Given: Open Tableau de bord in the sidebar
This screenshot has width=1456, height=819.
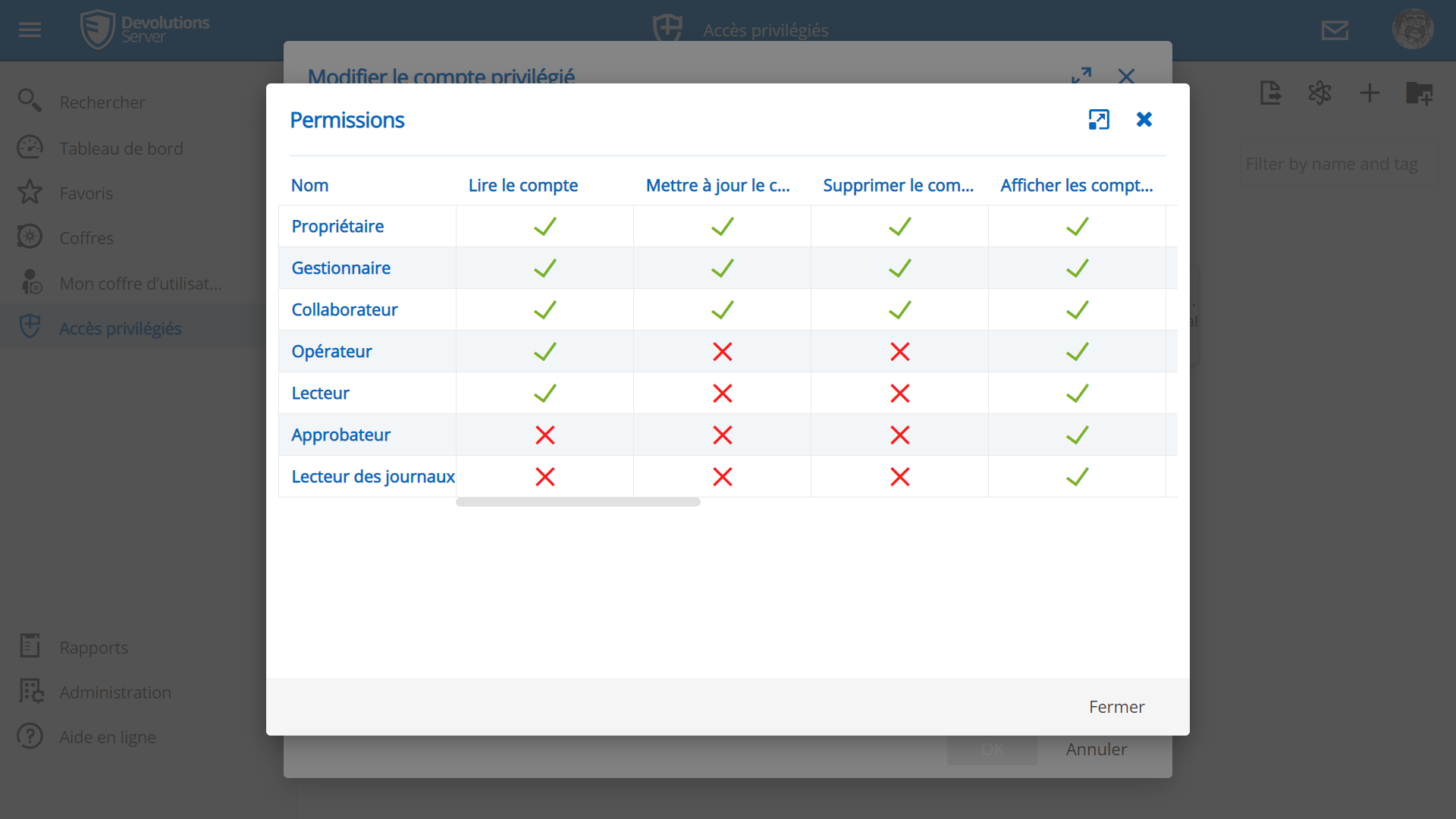Looking at the screenshot, I should (121, 149).
